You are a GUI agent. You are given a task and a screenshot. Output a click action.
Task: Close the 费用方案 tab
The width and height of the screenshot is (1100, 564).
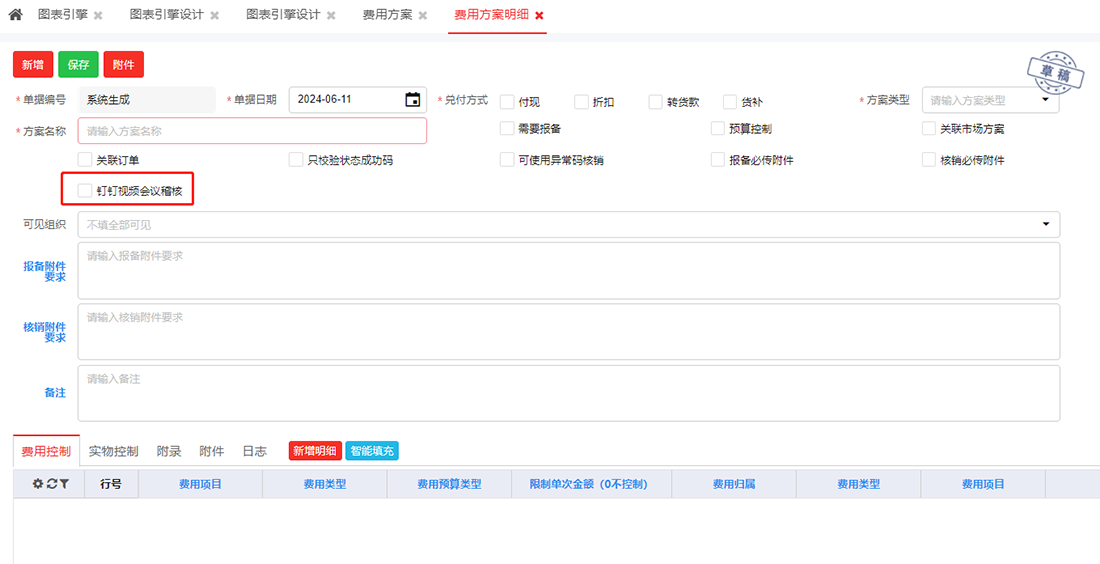point(423,16)
